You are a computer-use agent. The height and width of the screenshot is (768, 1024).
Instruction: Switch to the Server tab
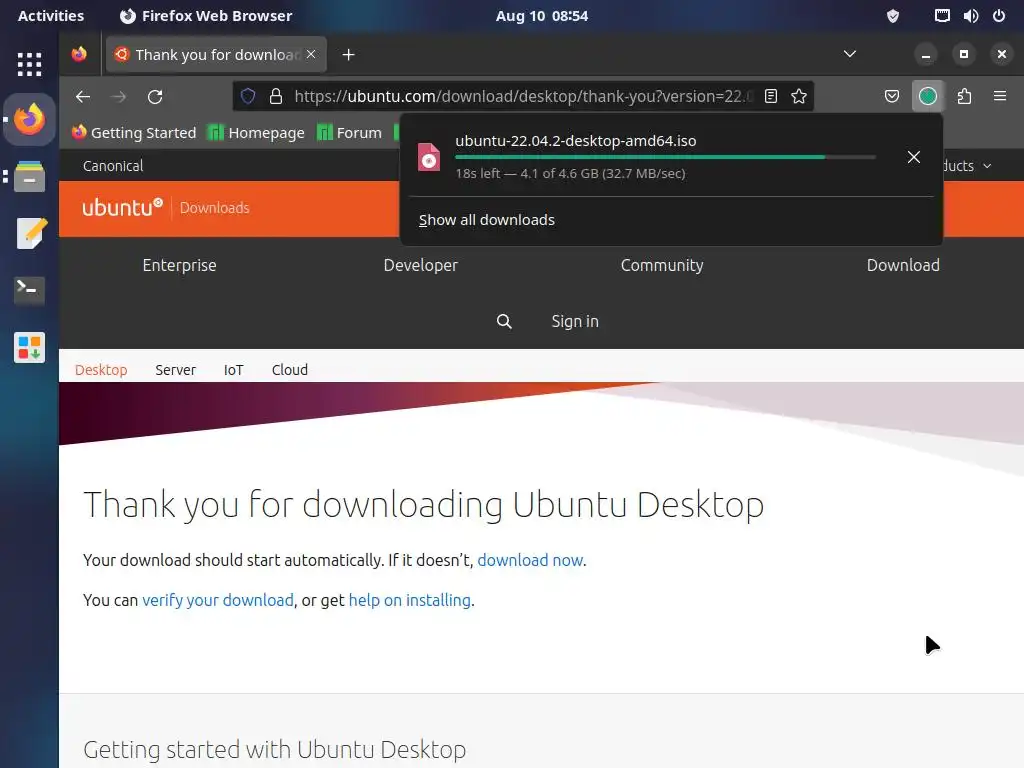(x=175, y=370)
